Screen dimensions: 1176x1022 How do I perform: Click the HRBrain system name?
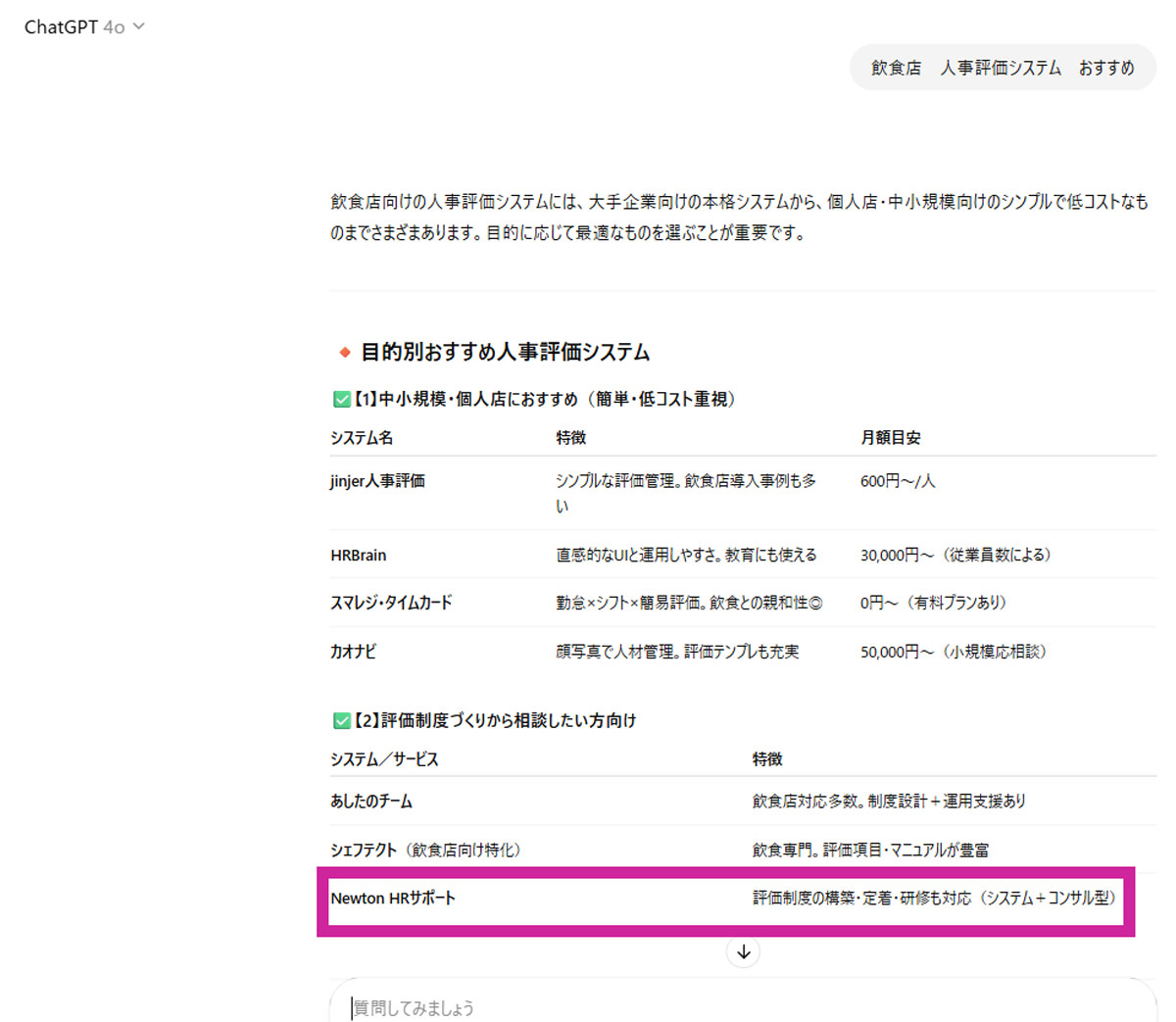pos(359,556)
